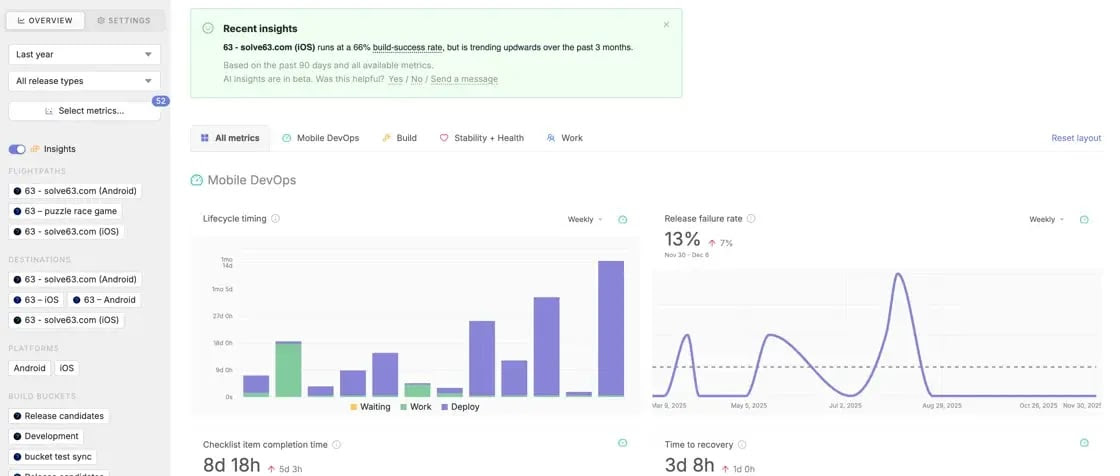Click the Stability + Health heart icon
This screenshot has height=476, width=1120.
[444, 138]
